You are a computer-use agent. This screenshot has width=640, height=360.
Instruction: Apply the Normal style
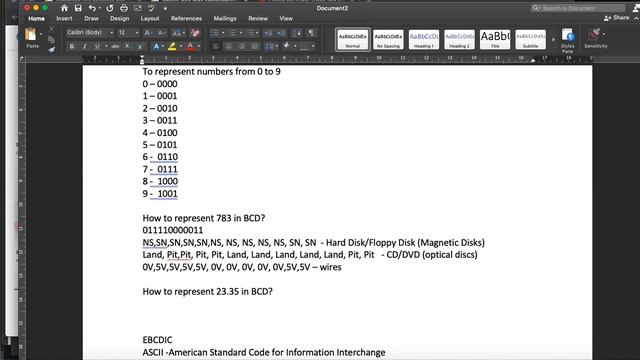coord(353,40)
